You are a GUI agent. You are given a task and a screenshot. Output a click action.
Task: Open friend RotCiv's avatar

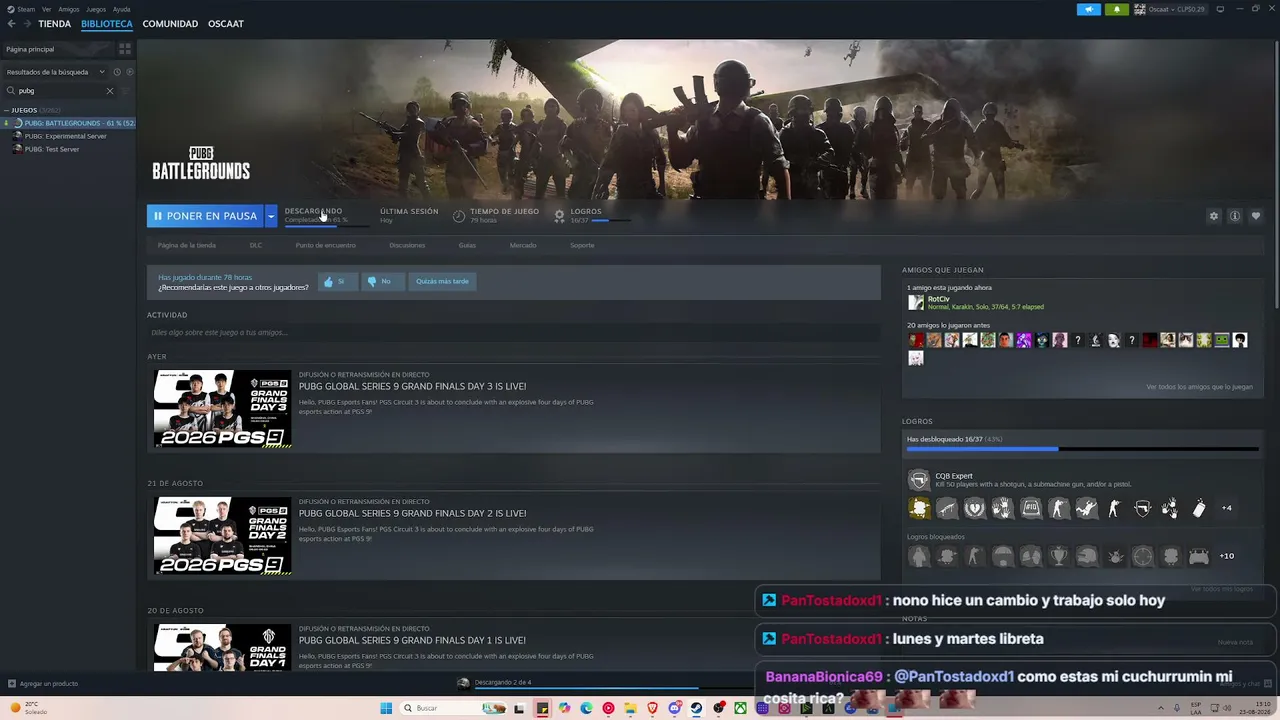pyautogui.click(x=916, y=302)
